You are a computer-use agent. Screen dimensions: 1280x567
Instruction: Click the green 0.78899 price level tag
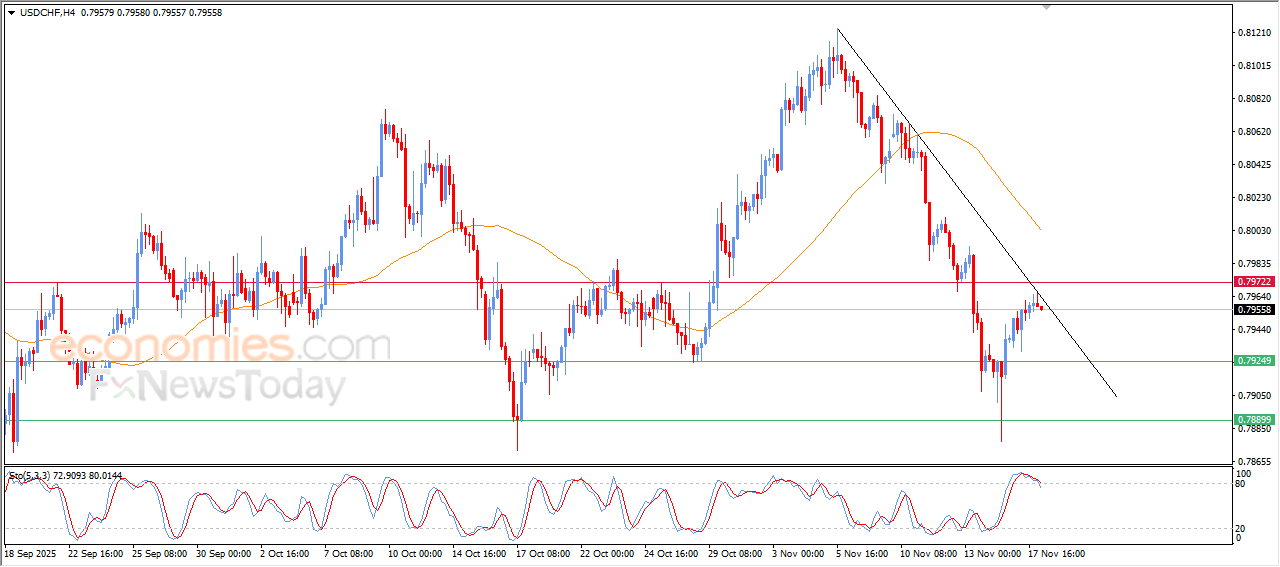tap(1253, 420)
